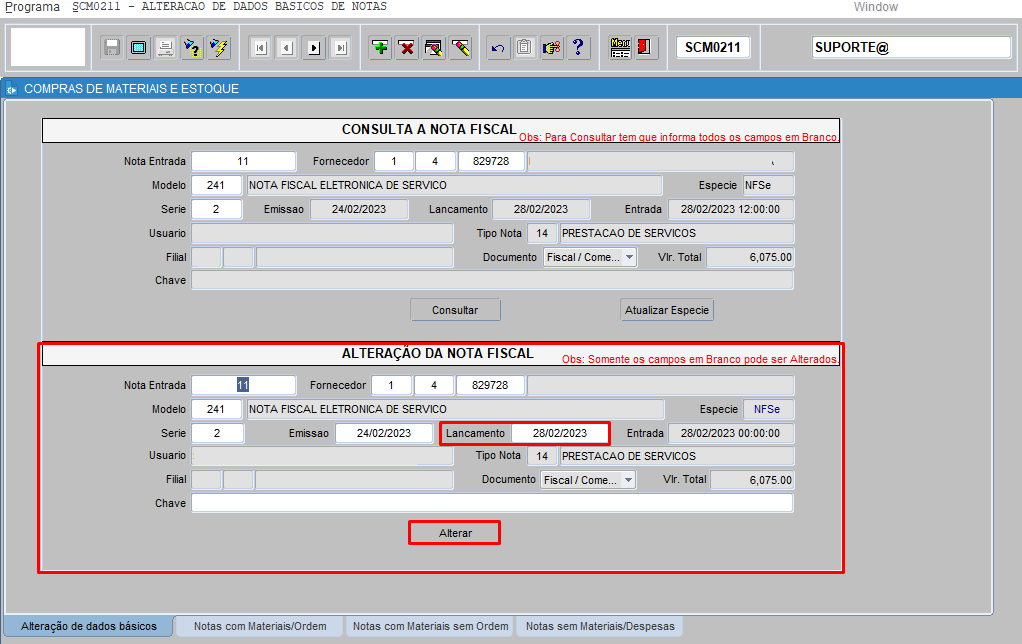Click Fornecedor 829728 field in Alteração section

point(490,385)
